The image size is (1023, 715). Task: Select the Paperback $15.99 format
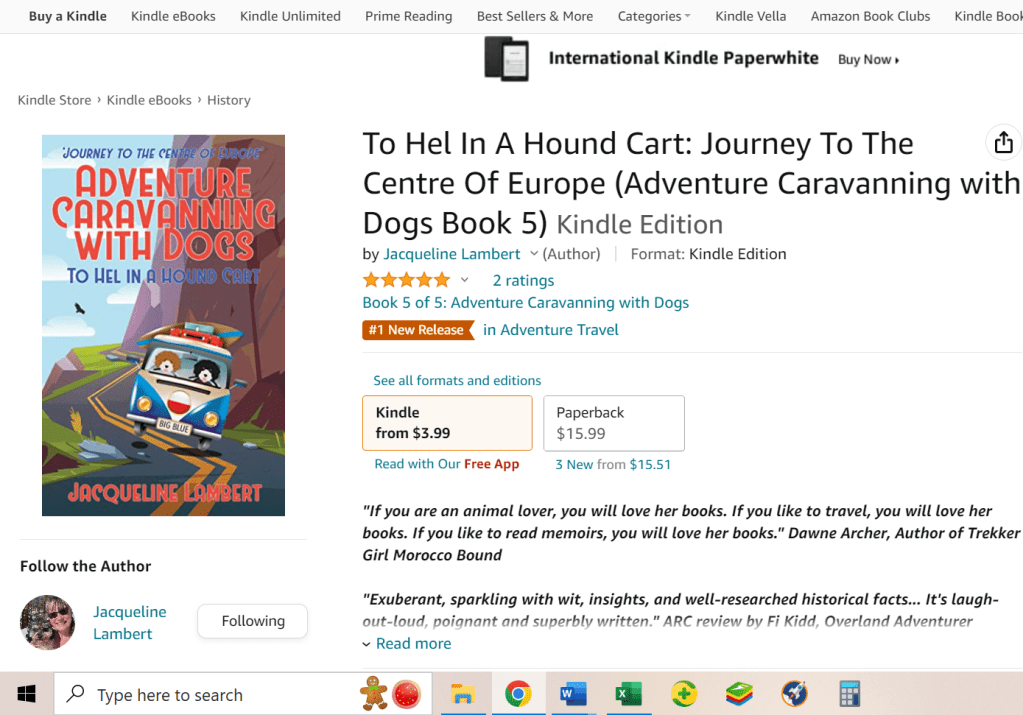613,423
